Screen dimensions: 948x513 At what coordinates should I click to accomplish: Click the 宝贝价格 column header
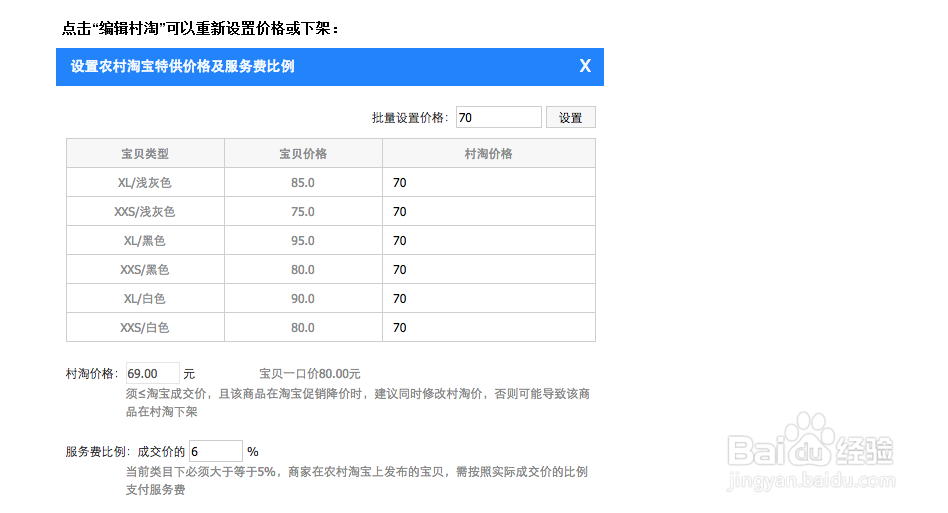point(303,153)
